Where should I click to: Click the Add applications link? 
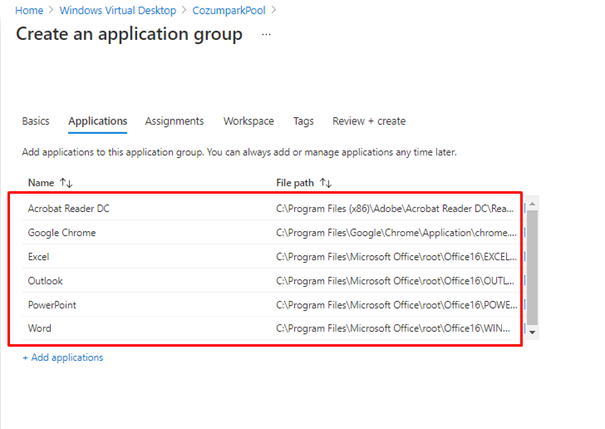[x=63, y=358]
